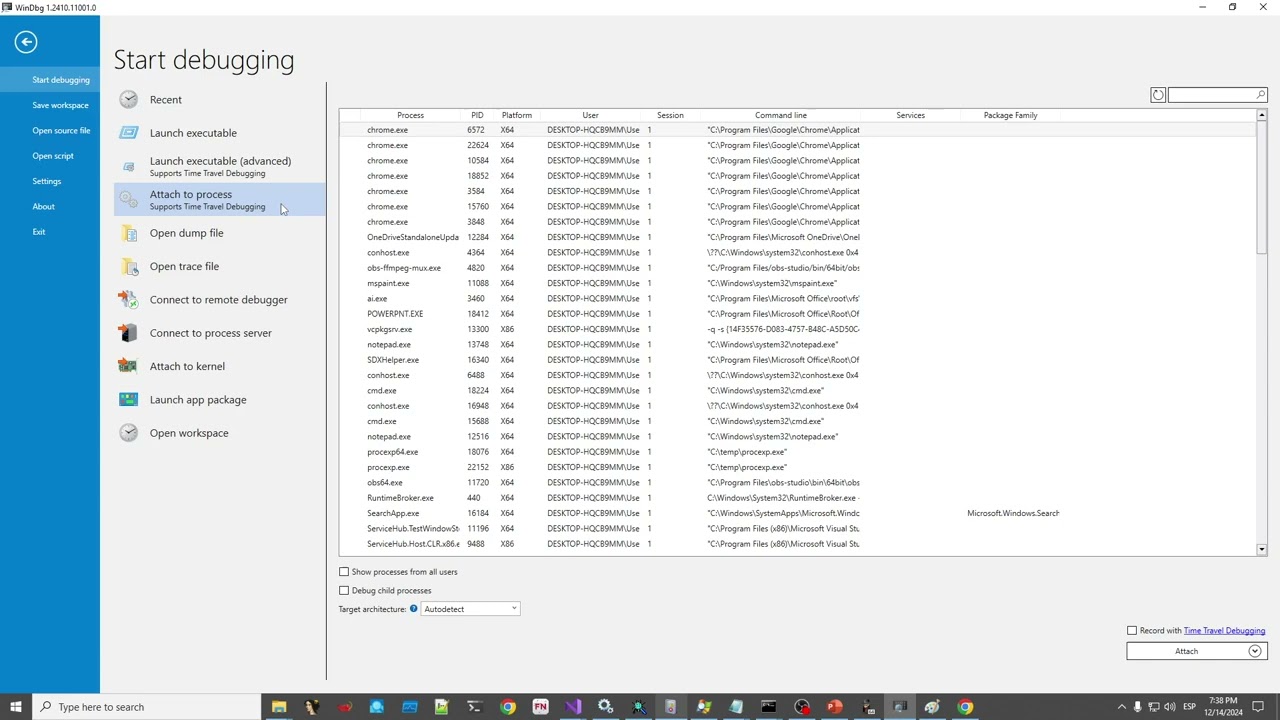Image resolution: width=1280 pixels, height=720 pixels.
Task: Enable Show processes from all users
Action: (x=344, y=572)
